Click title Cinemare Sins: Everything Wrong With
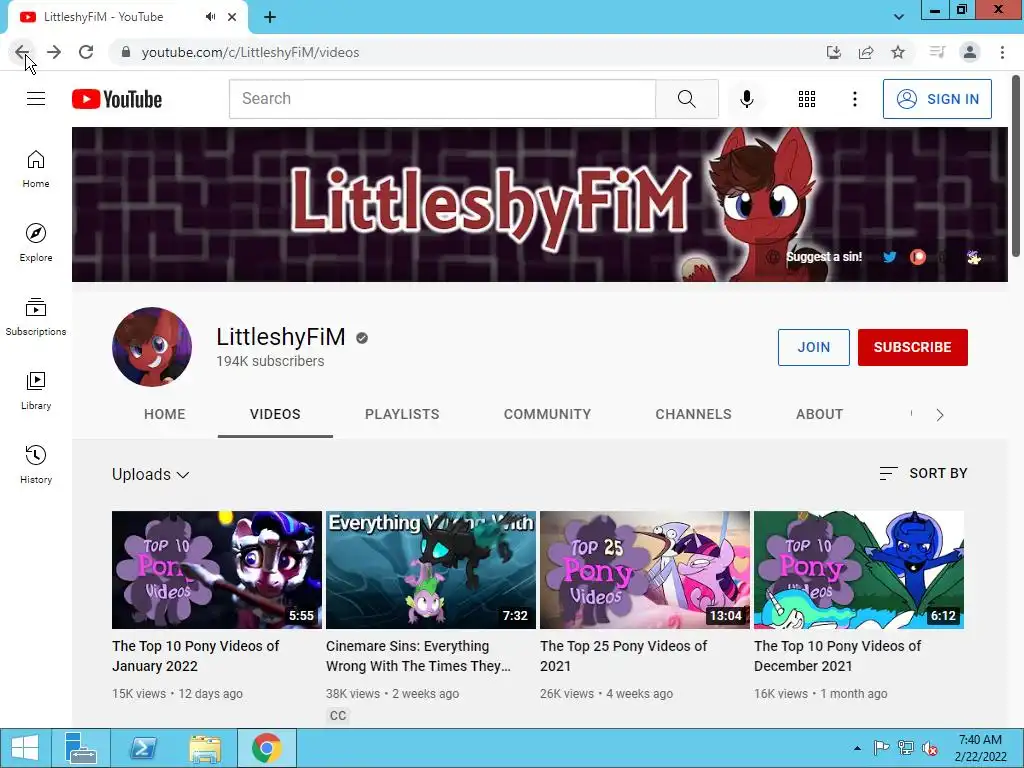The width and height of the screenshot is (1024, 768). [418, 656]
